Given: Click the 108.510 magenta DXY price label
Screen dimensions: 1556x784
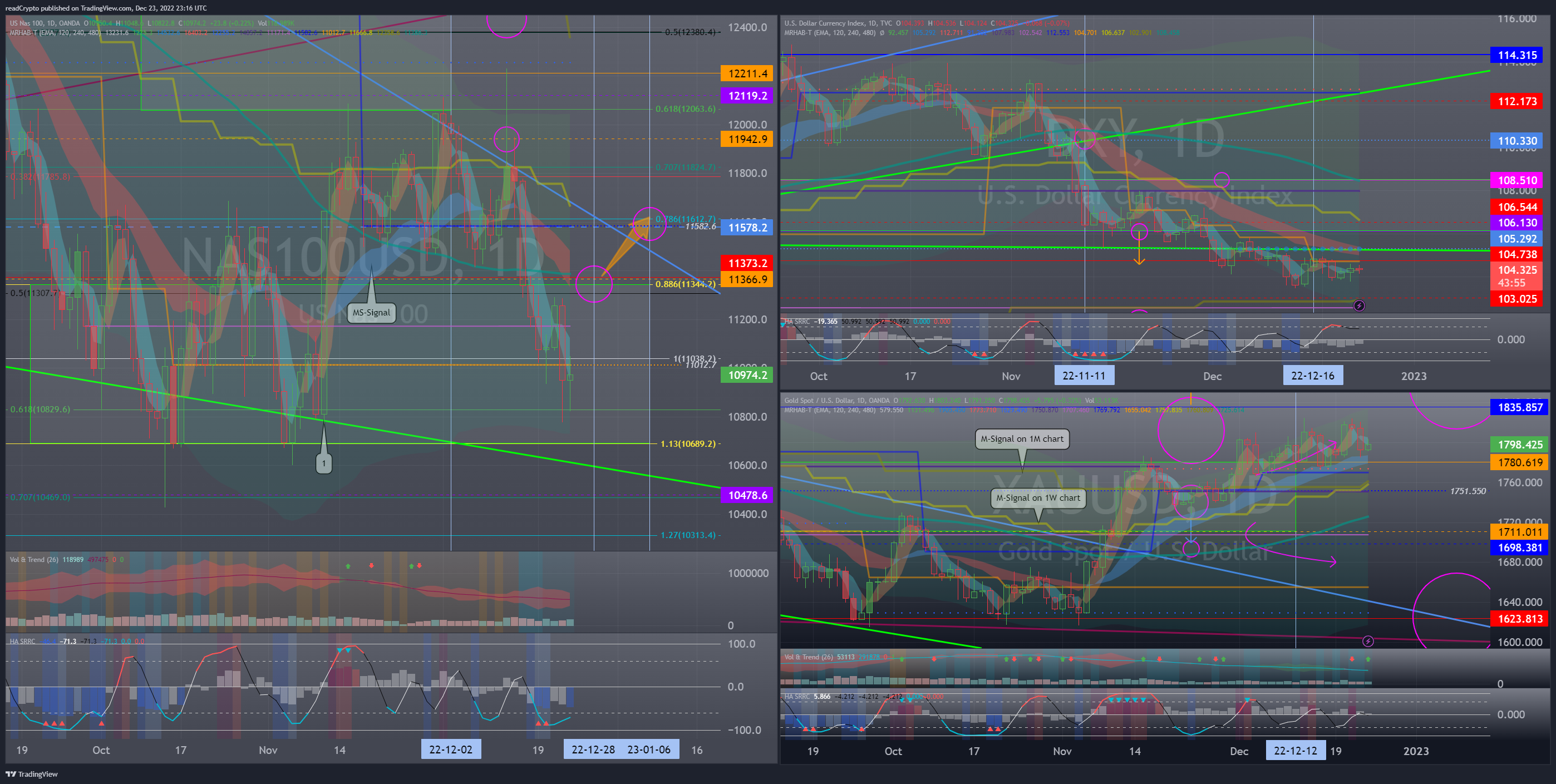Looking at the screenshot, I should [1516, 181].
